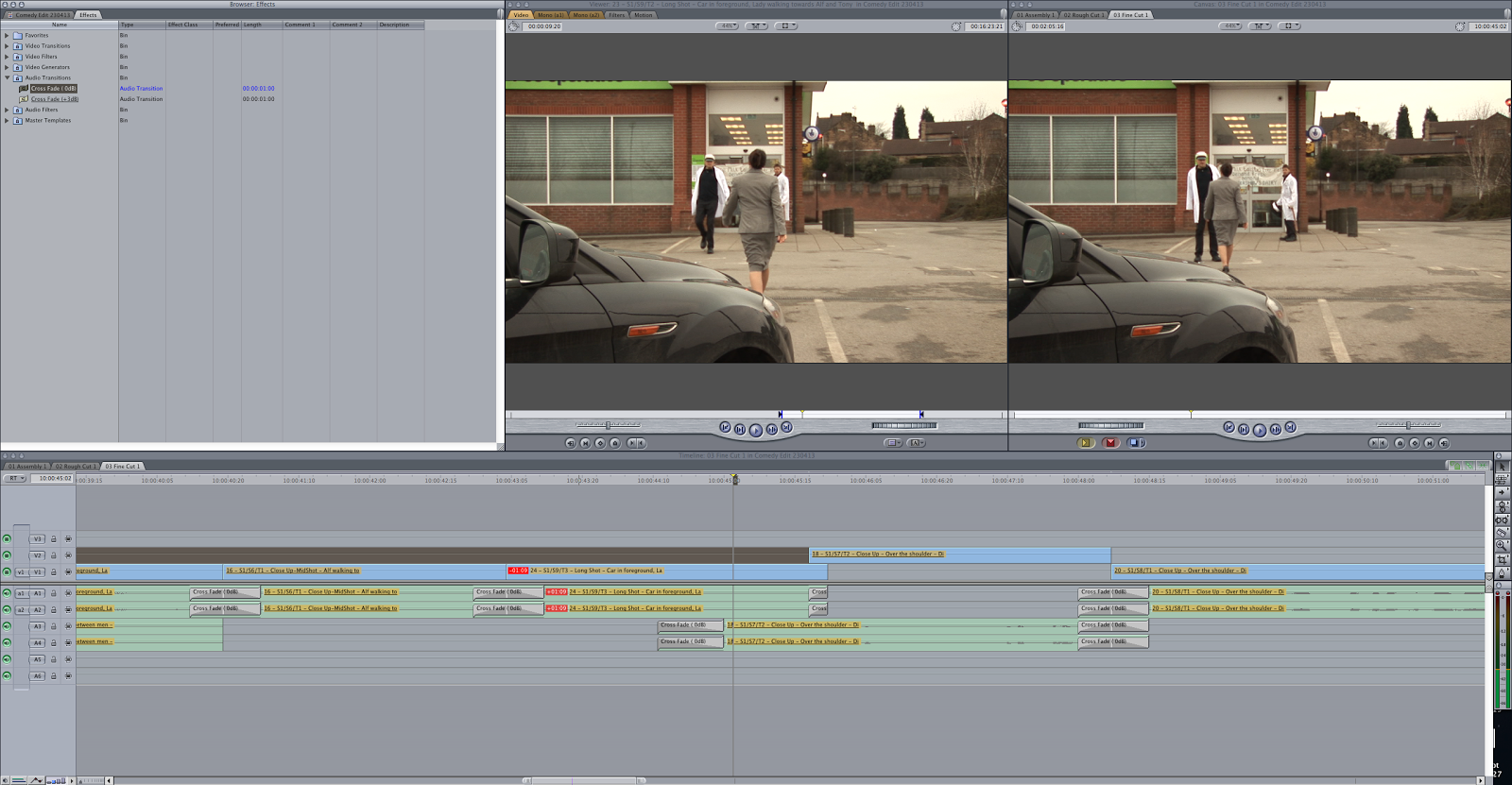This screenshot has height=785, width=1512.
Task: Select the Selection arrow tool
Action: tap(1502, 467)
